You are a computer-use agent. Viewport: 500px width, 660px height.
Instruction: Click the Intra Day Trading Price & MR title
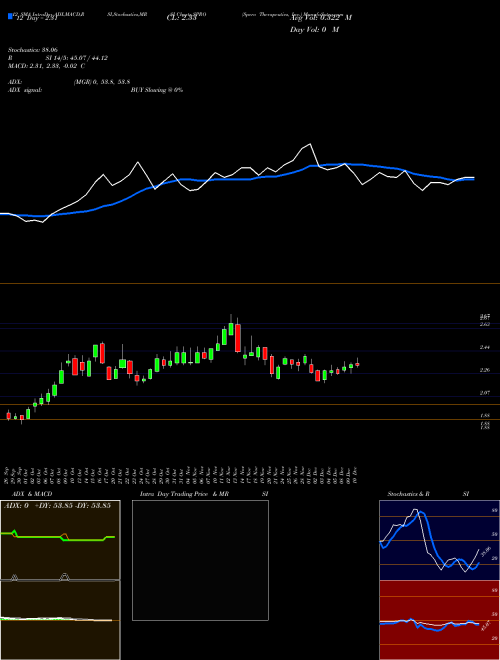point(185,494)
